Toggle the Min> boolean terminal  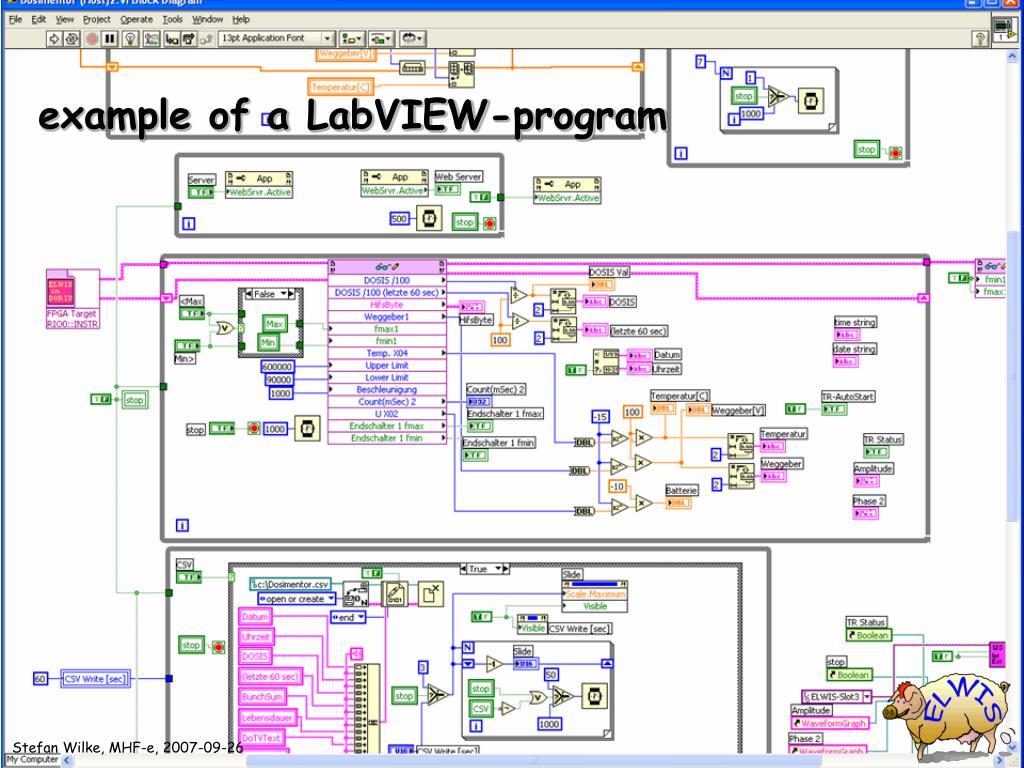tap(187, 345)
